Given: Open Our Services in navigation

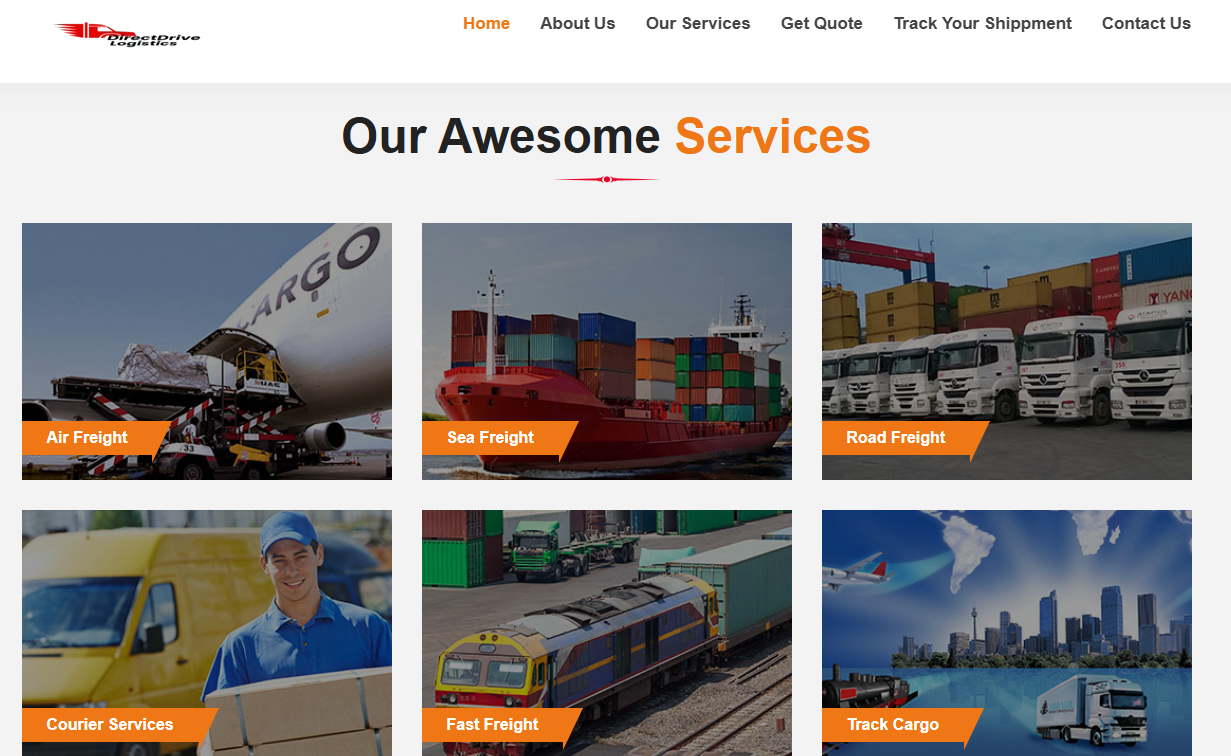Looking at the screenshot, I should (698, 23).
